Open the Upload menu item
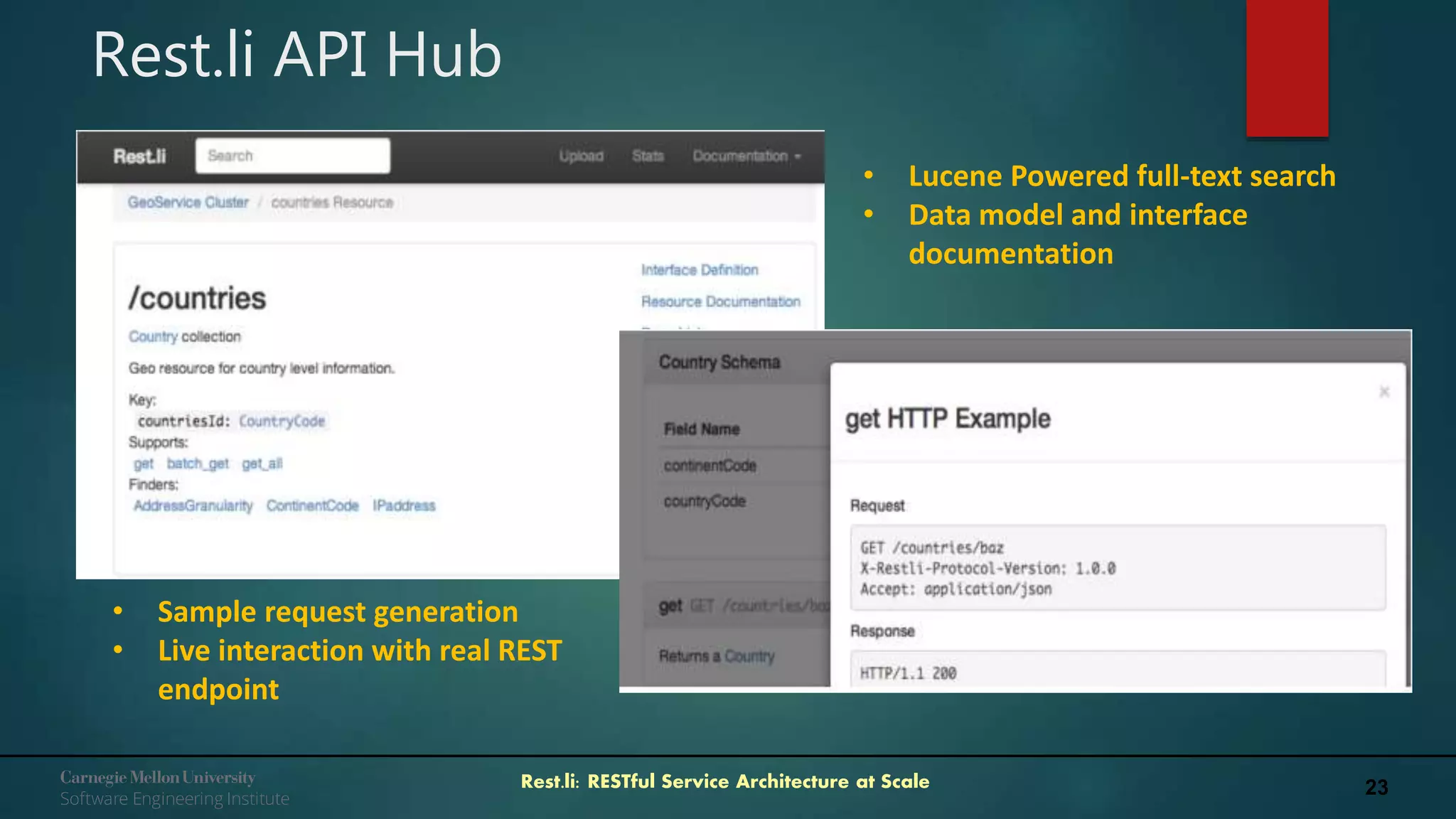 pyautogui.click(x=581, y=156)
